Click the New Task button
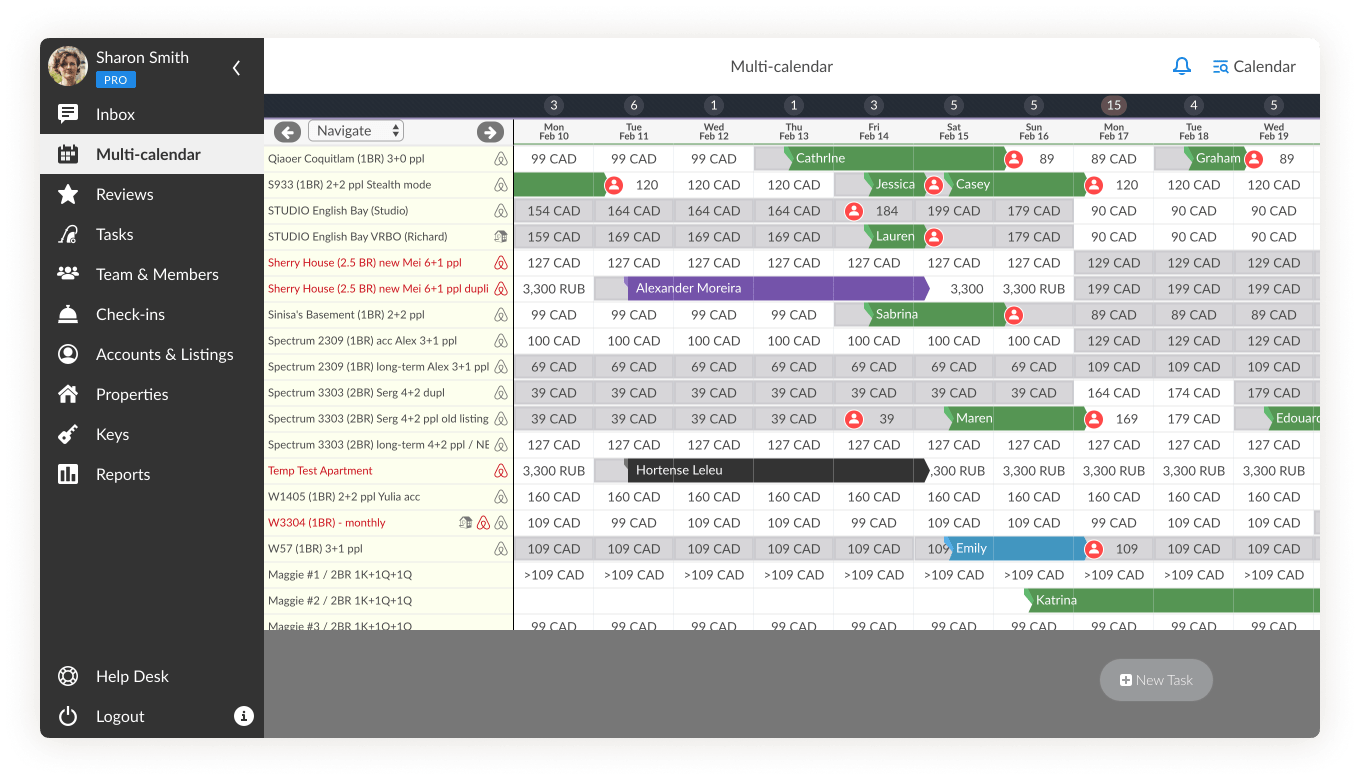Screen dimensions: 1360x780 click(1156, 680)
